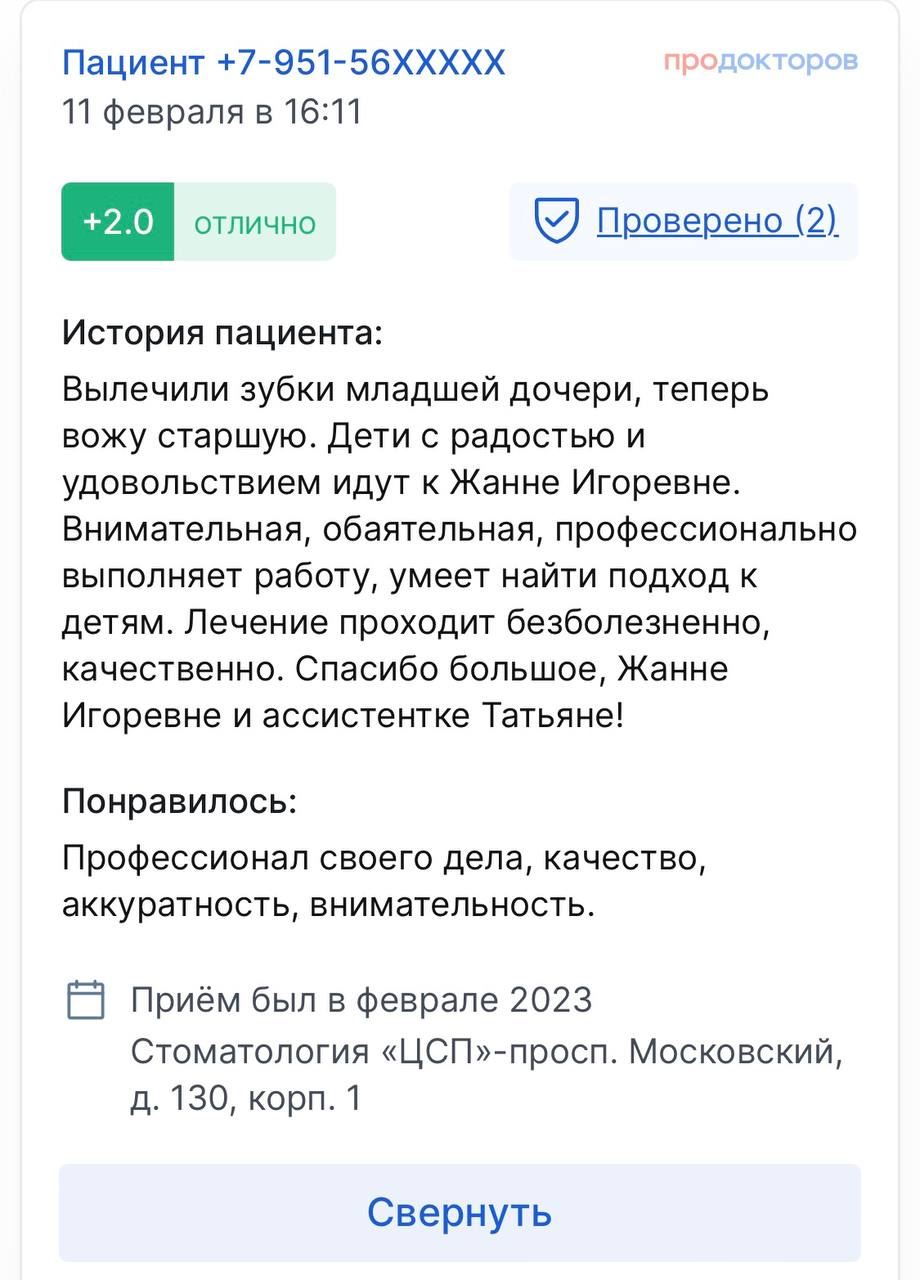
Task: Select the 'отлично' rating label
Action: [254, 223]
